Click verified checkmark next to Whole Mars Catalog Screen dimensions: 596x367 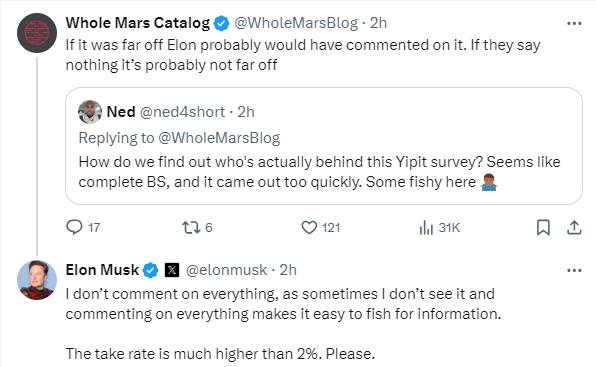pyautogui.click(x=221, y=23)
